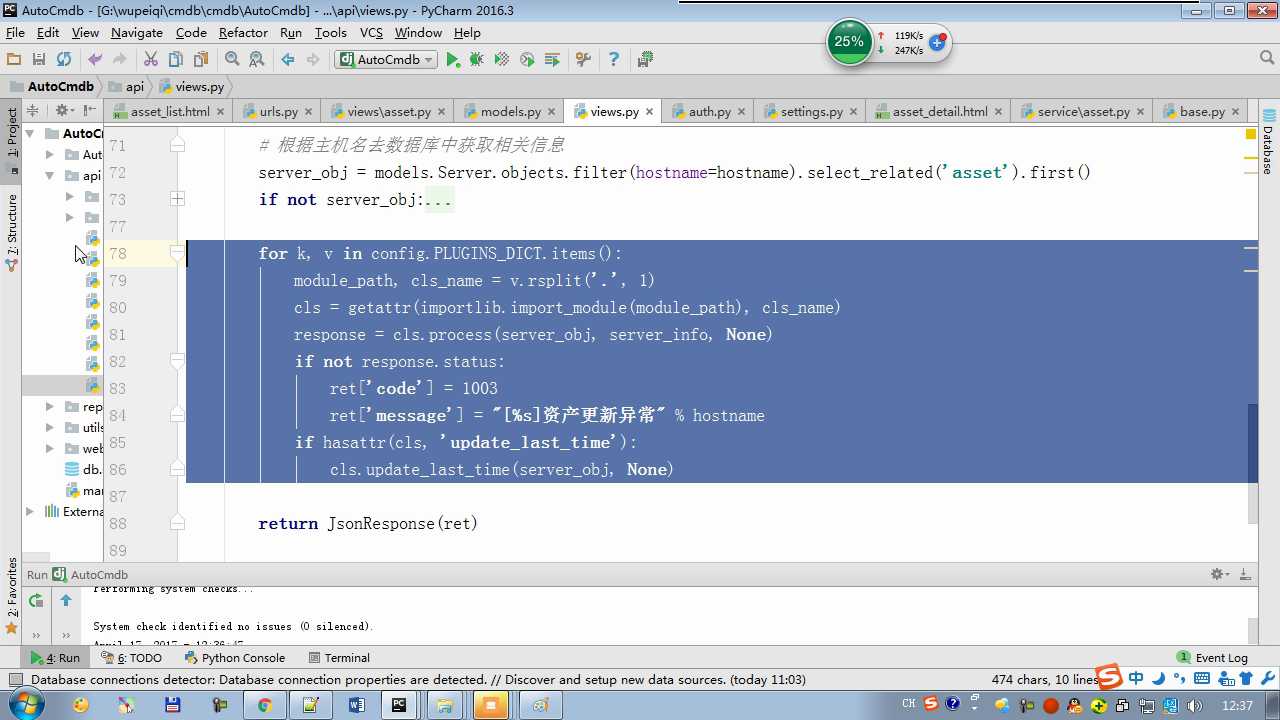Open Word from the taskbar

point(356,705)
